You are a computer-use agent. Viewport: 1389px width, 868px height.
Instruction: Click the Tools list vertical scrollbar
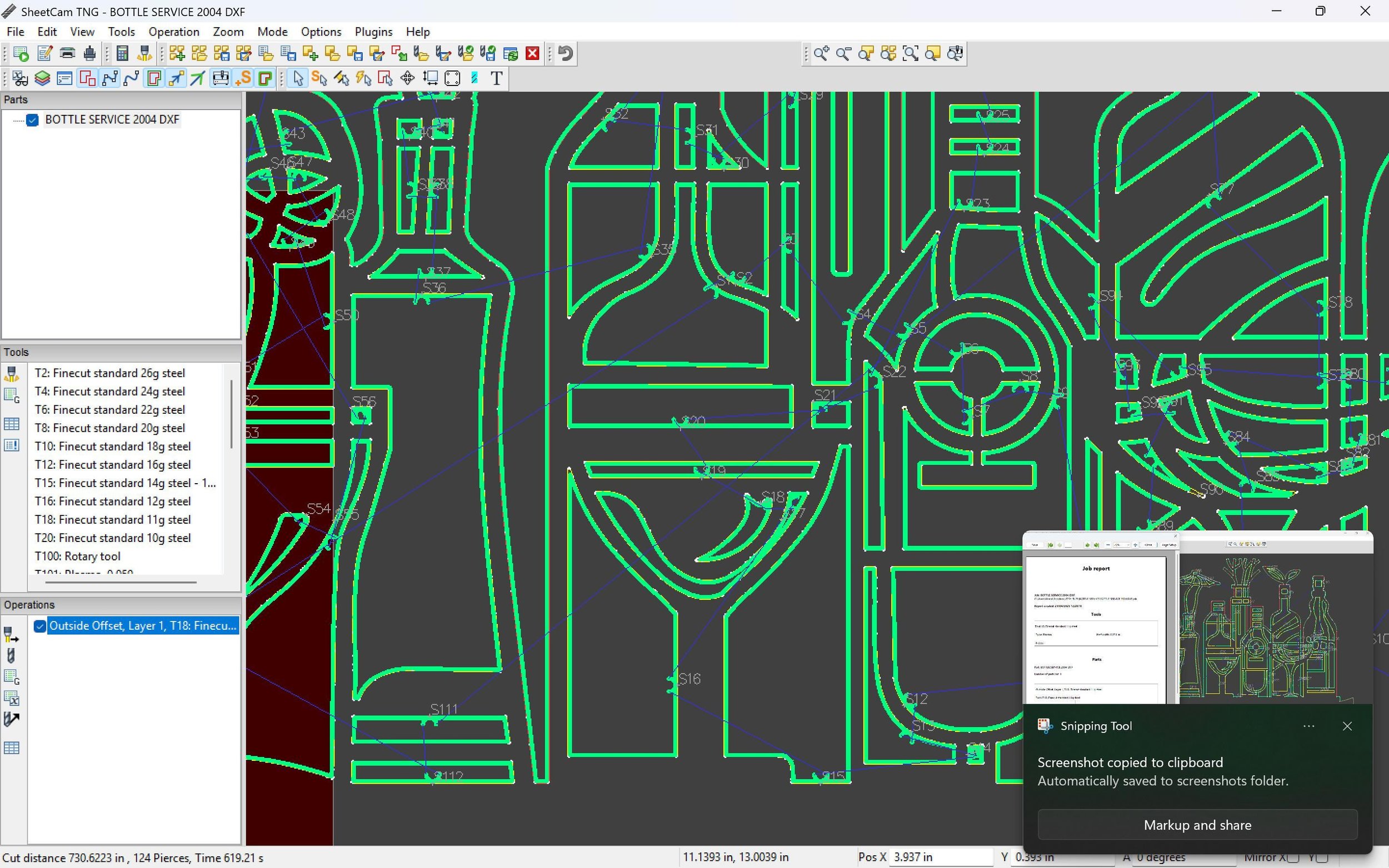(231, 413)
